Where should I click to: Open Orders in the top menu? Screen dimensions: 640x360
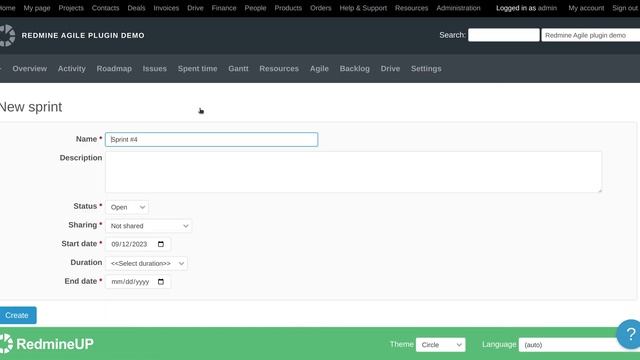pos(321,8)
